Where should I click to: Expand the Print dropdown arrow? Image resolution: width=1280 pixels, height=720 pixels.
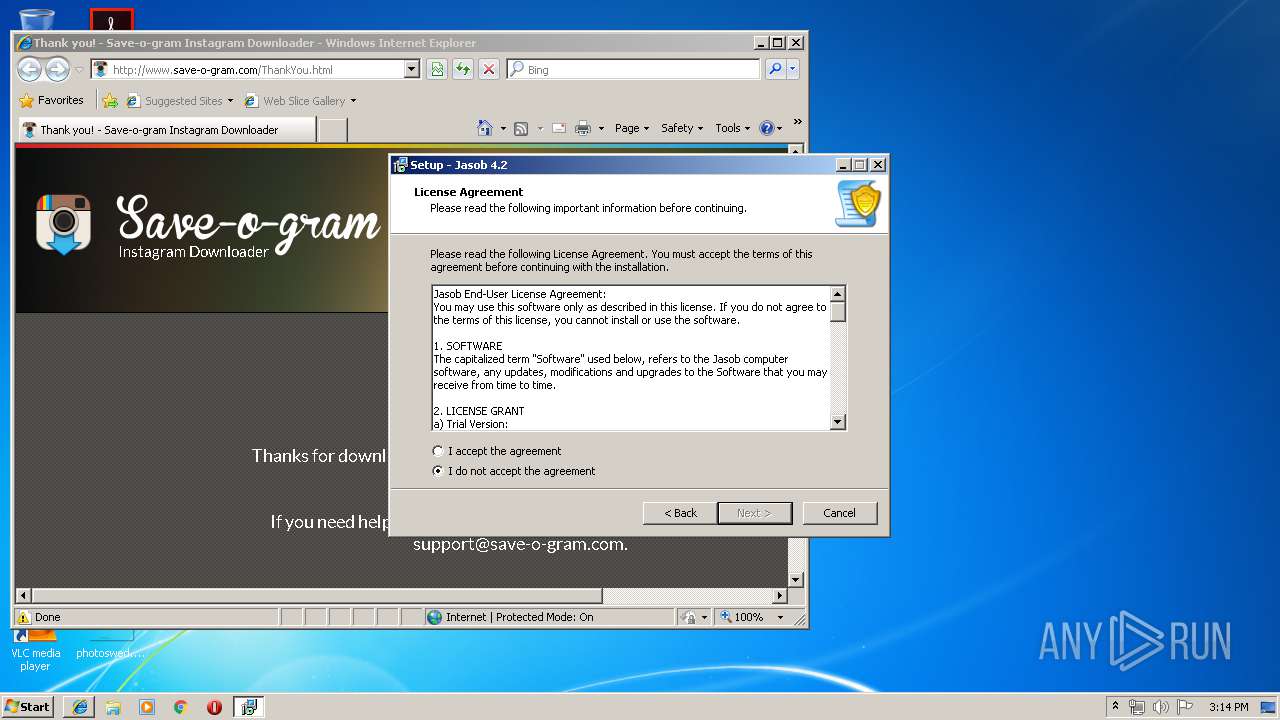(601, 128)
